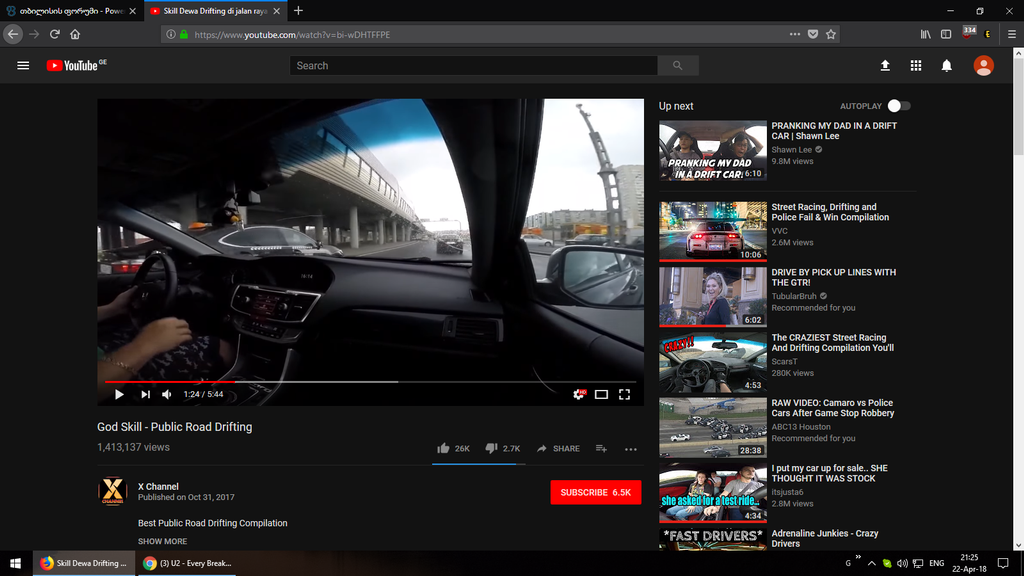Toggle Firefox sidebar view

coord(946,34)
